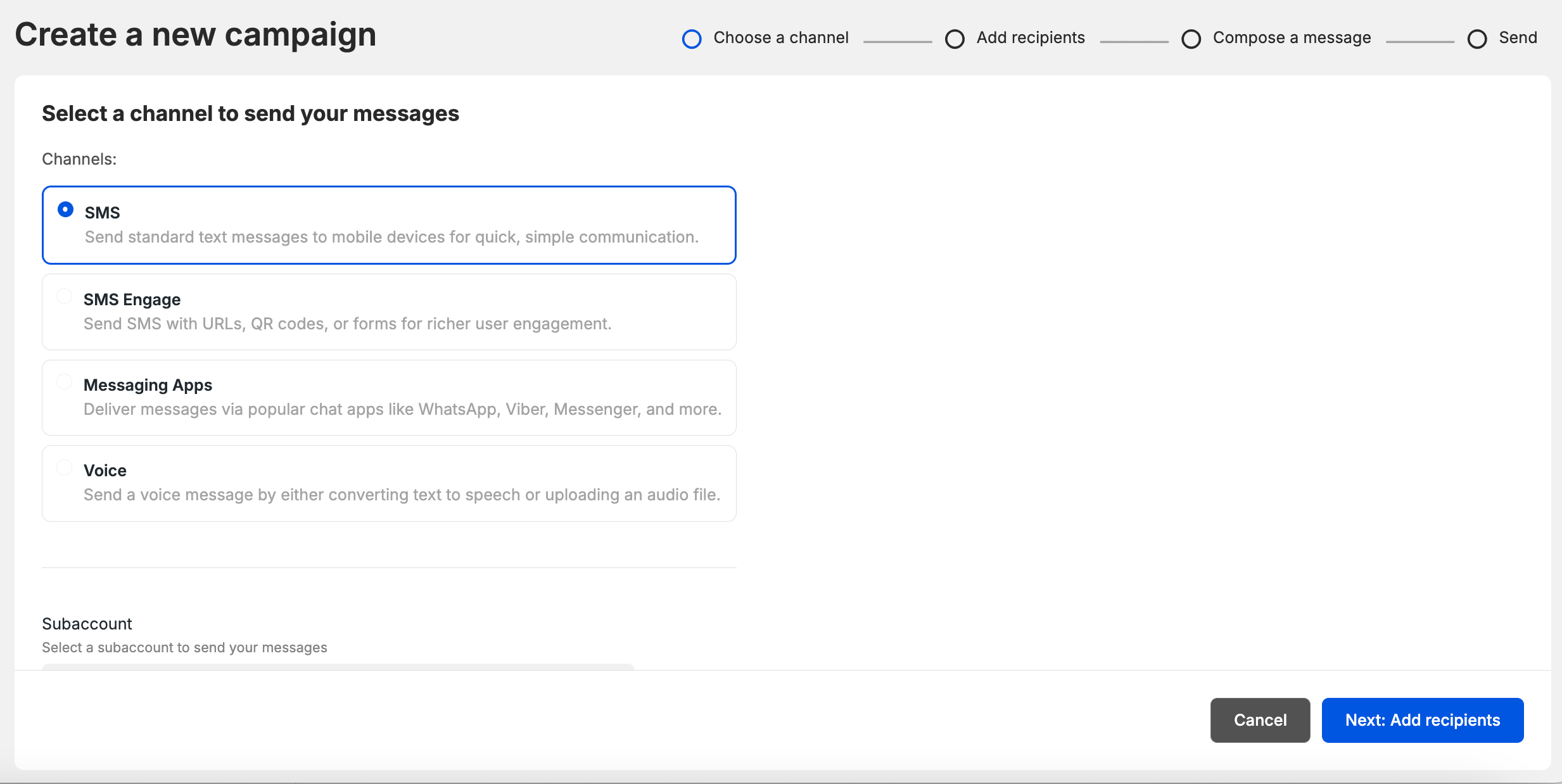Click the Compose a message step circle
The width and height of the screenshot is (1562, 784).
(x=1191, y=39)
